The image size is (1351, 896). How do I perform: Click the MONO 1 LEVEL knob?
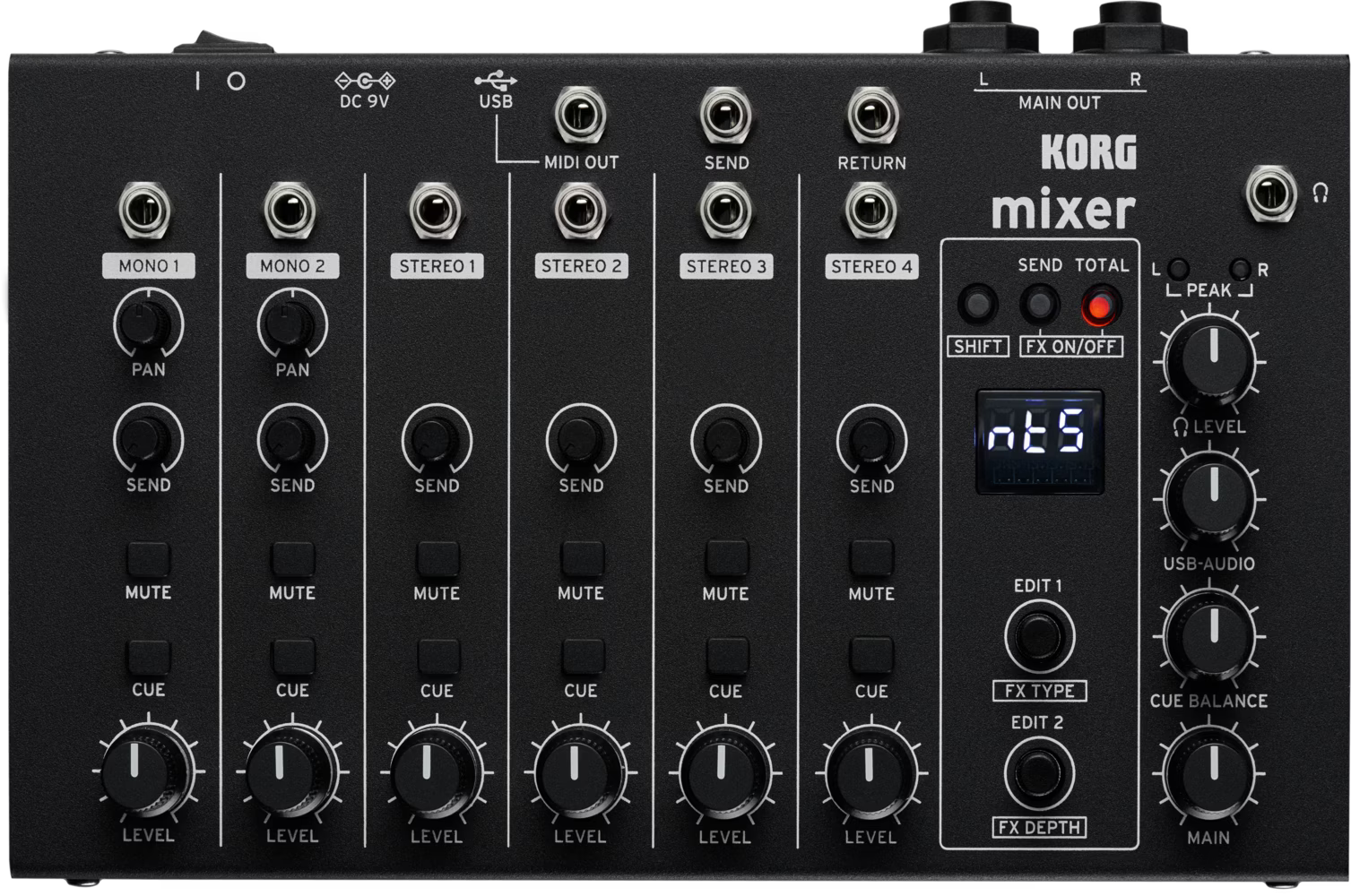(x=143, y=771)
